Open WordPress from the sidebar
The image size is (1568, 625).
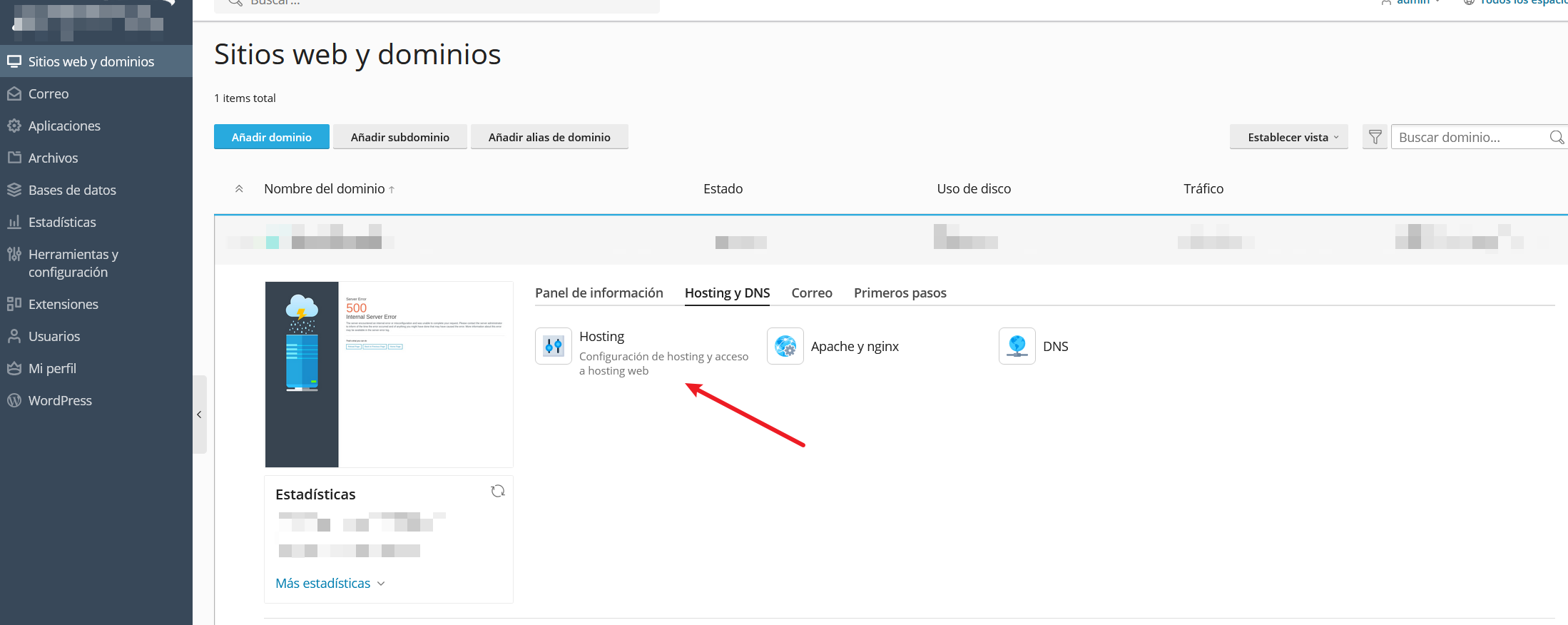tap(60, 400)
